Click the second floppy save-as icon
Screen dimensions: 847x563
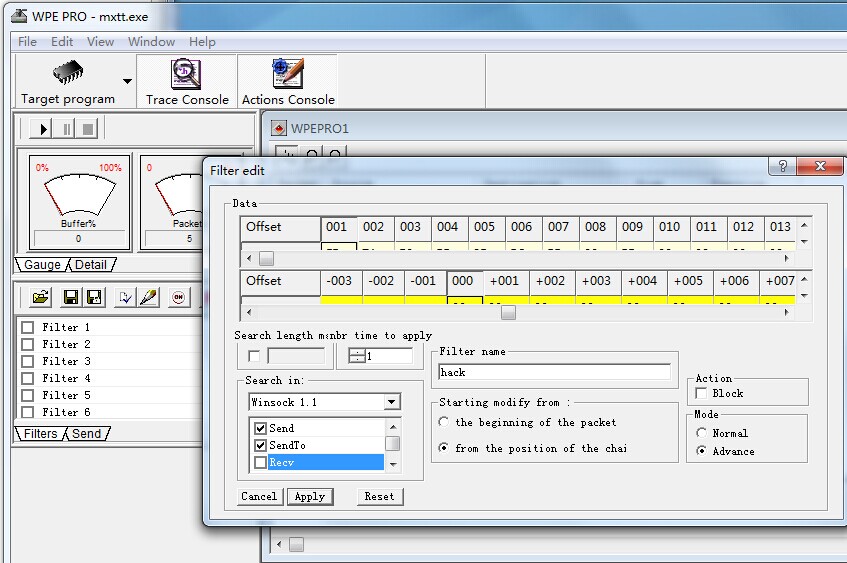coord(95,297)
